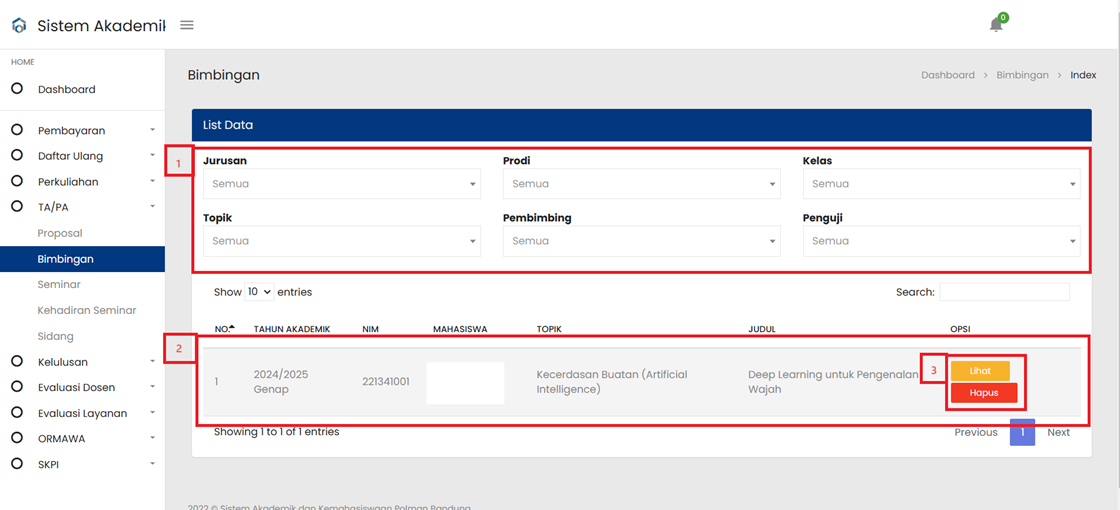Open the Penguji dropdown

[941, 241]
